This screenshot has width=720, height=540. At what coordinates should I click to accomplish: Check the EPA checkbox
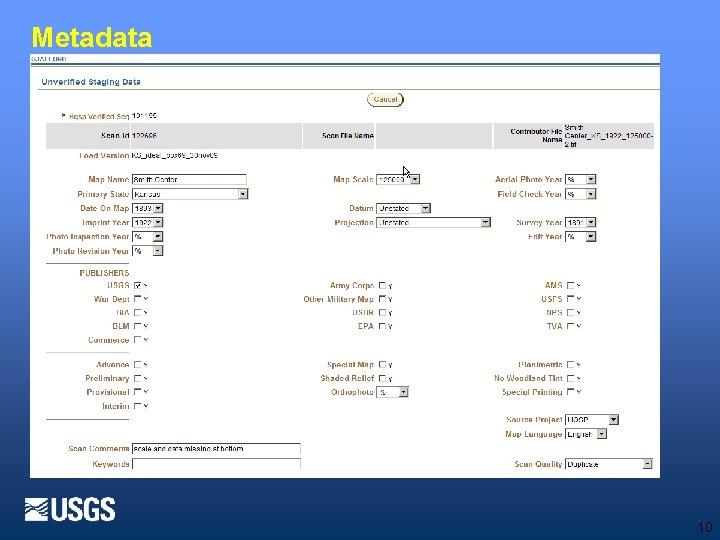382,326
